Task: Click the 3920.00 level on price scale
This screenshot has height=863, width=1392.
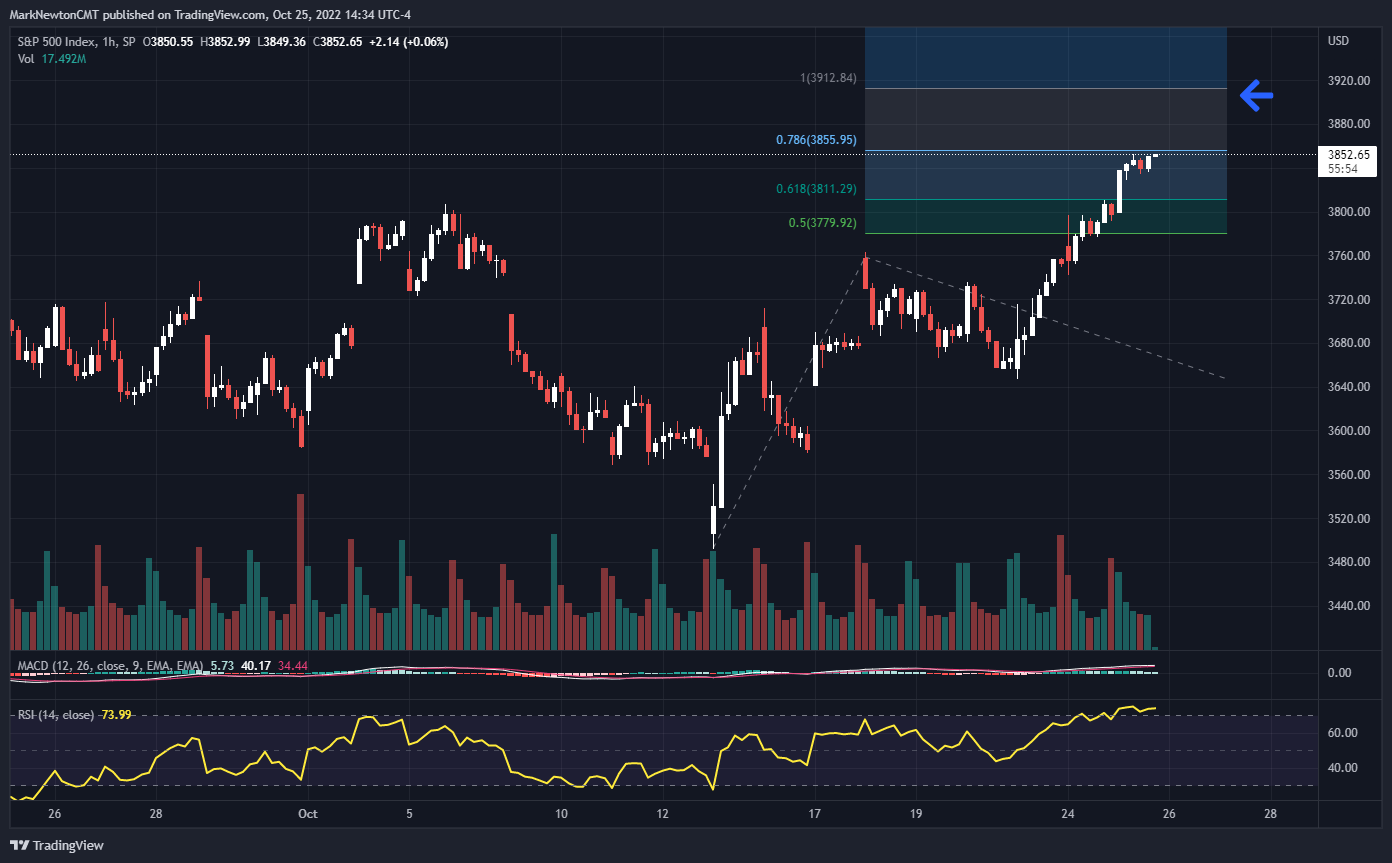Action: 1347,80
